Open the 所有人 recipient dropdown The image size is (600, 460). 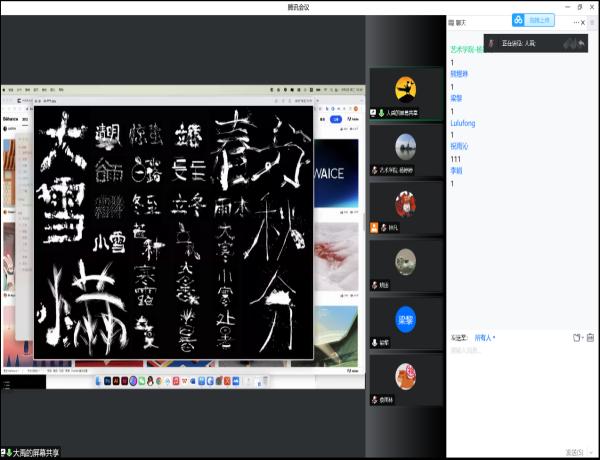click(485, 338)
